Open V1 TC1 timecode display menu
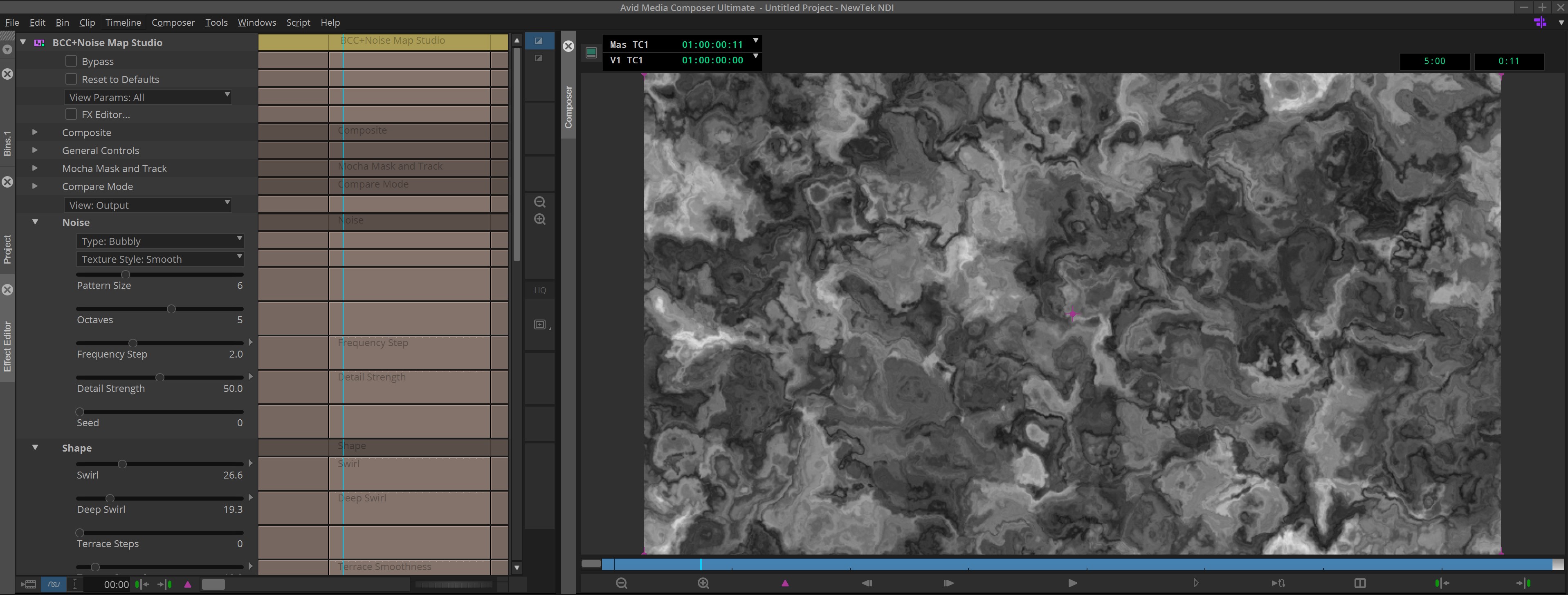The height and width of the screenshot is (595, 1568). [755, 56]
